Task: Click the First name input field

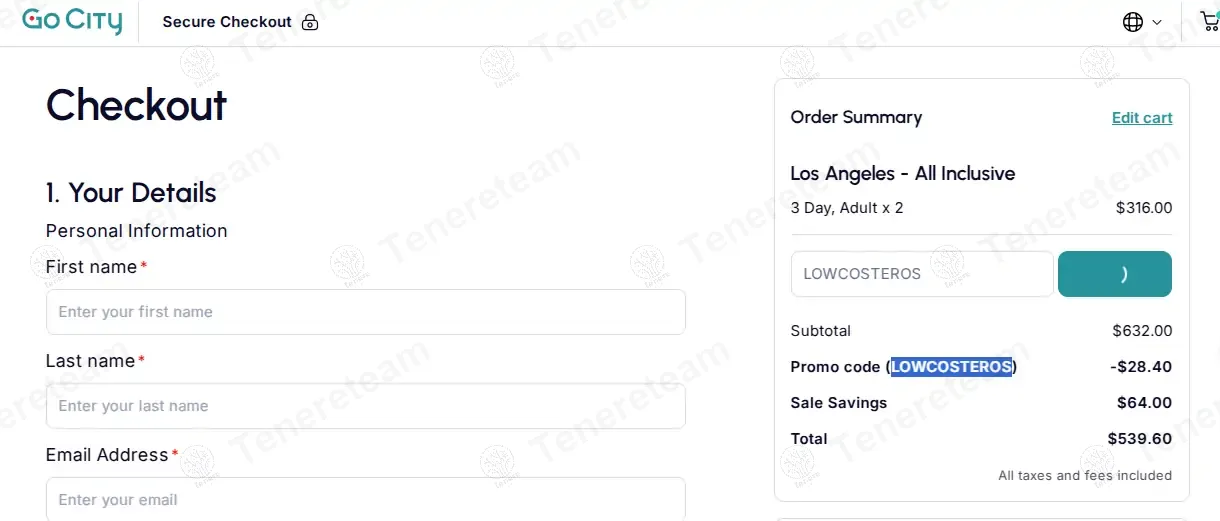Action: [x=365, y=312]
